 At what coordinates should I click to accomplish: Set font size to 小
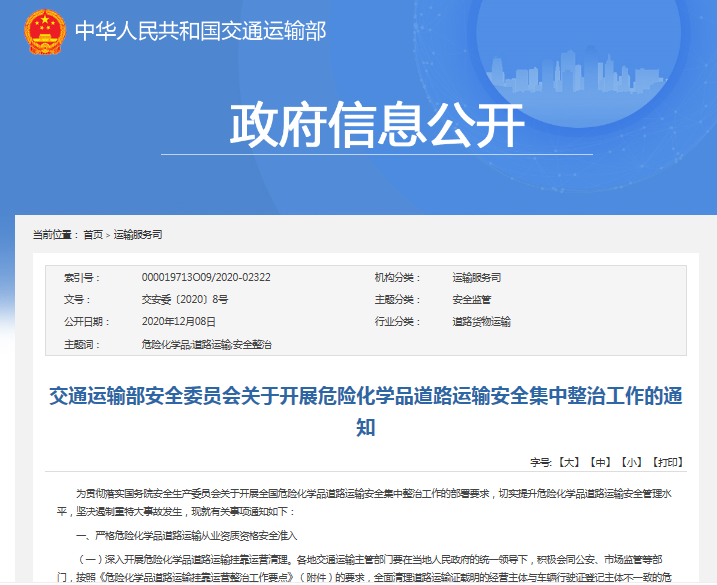click(x=630, y=462)
